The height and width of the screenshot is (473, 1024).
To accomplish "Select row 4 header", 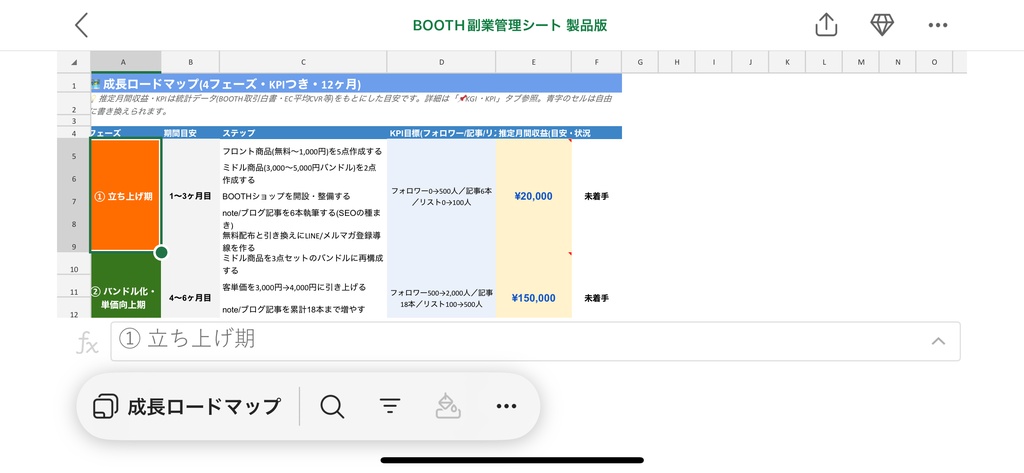I will pyautogui.click(x=74, y=133).
